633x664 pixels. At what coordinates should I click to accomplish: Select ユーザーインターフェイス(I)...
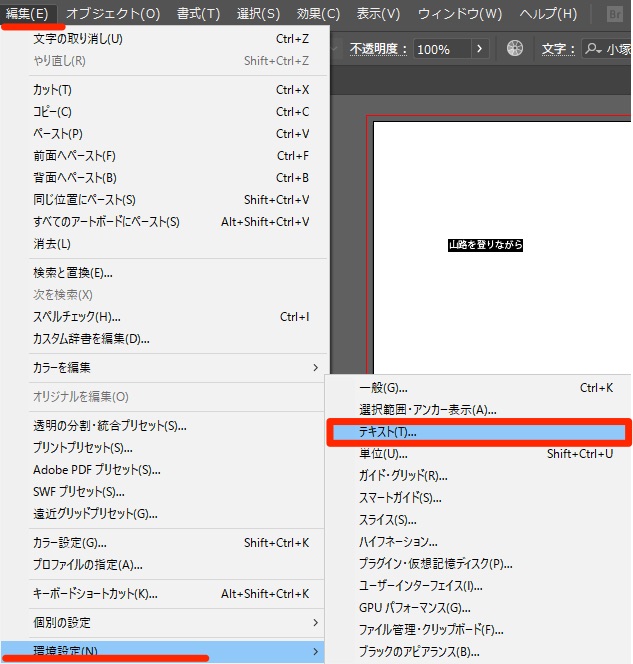(478, 586)
